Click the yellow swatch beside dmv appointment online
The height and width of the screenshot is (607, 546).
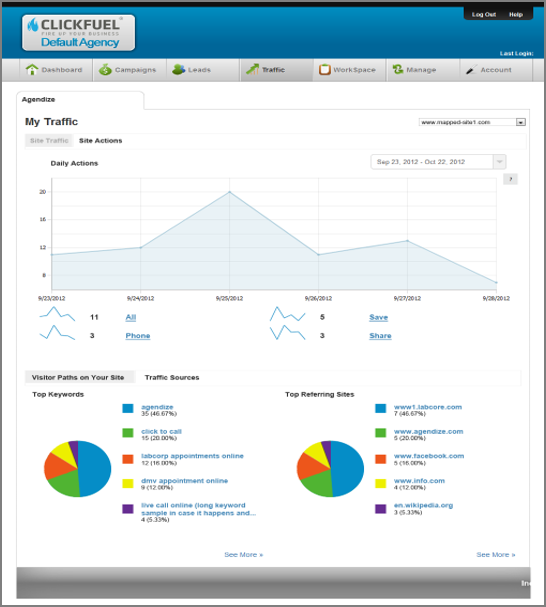pos(128,484)
